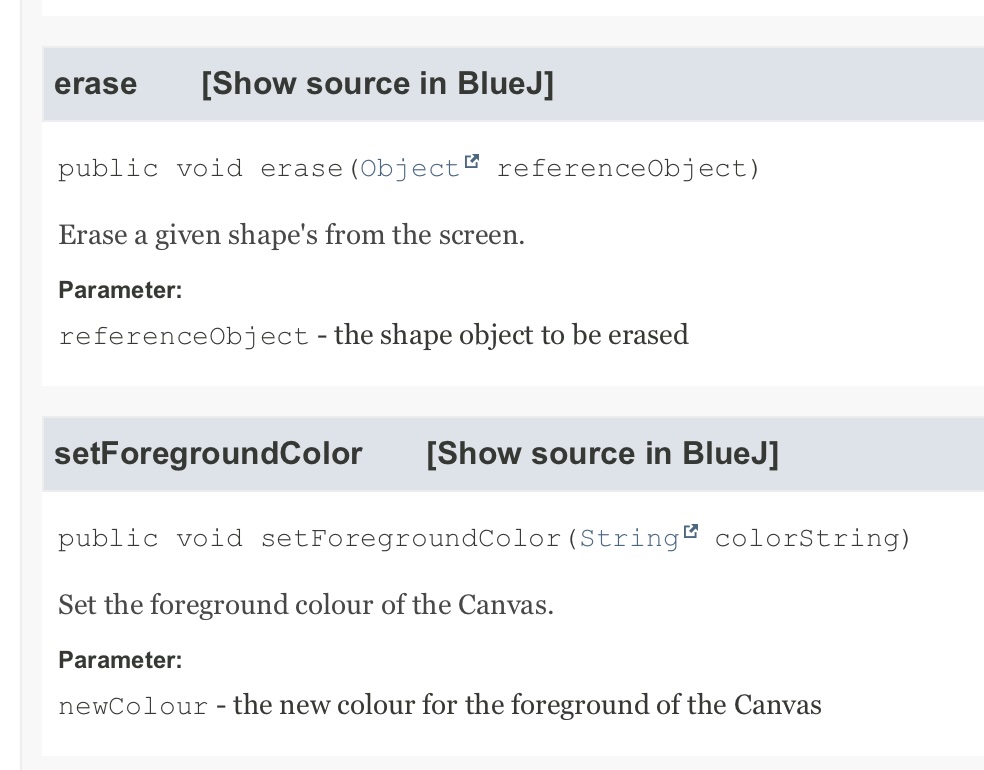984x770 pixels.
Task: Click the newColour parameter name
Action: 133,706
